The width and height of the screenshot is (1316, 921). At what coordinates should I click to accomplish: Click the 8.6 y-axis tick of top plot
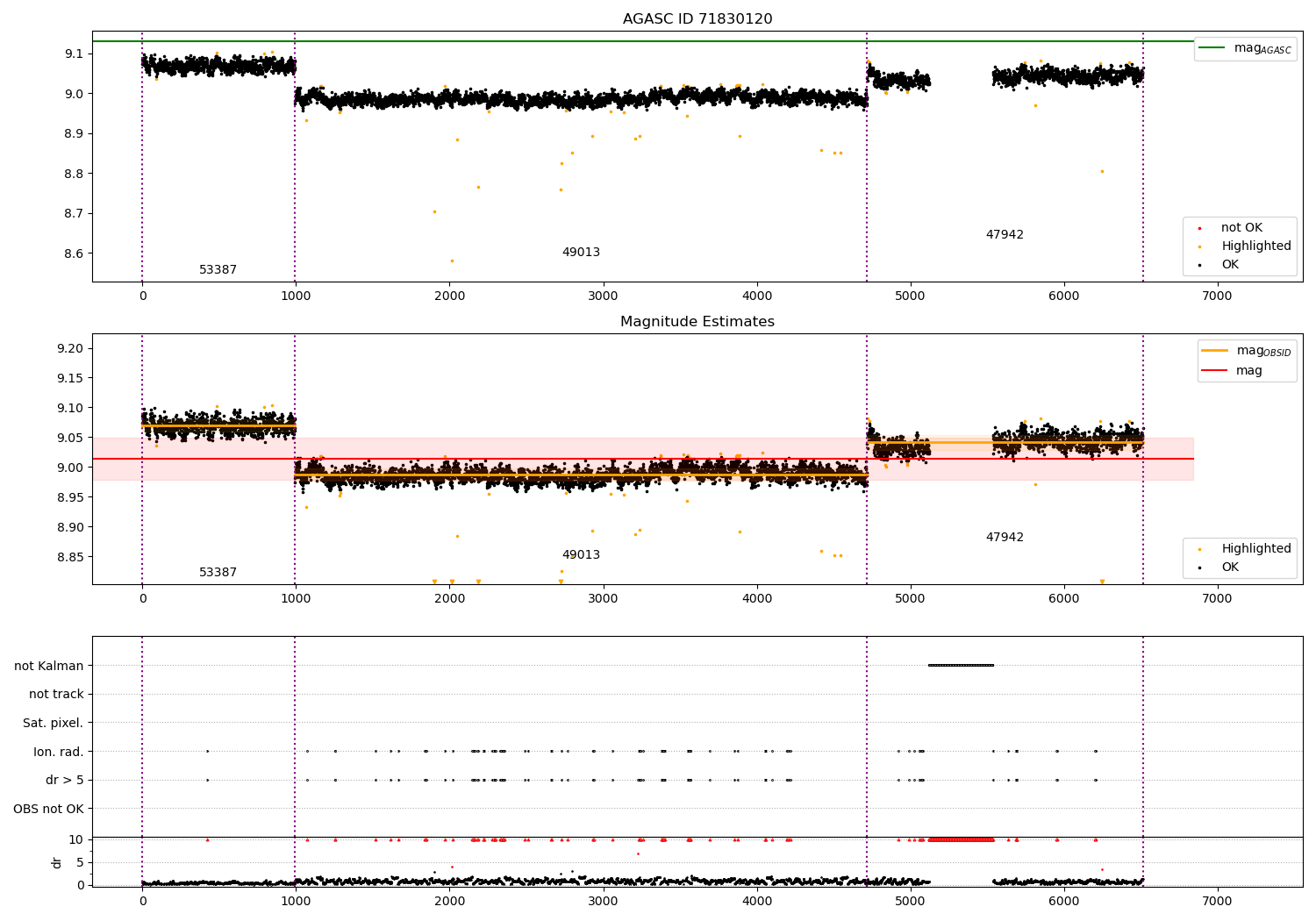(75, 254)
